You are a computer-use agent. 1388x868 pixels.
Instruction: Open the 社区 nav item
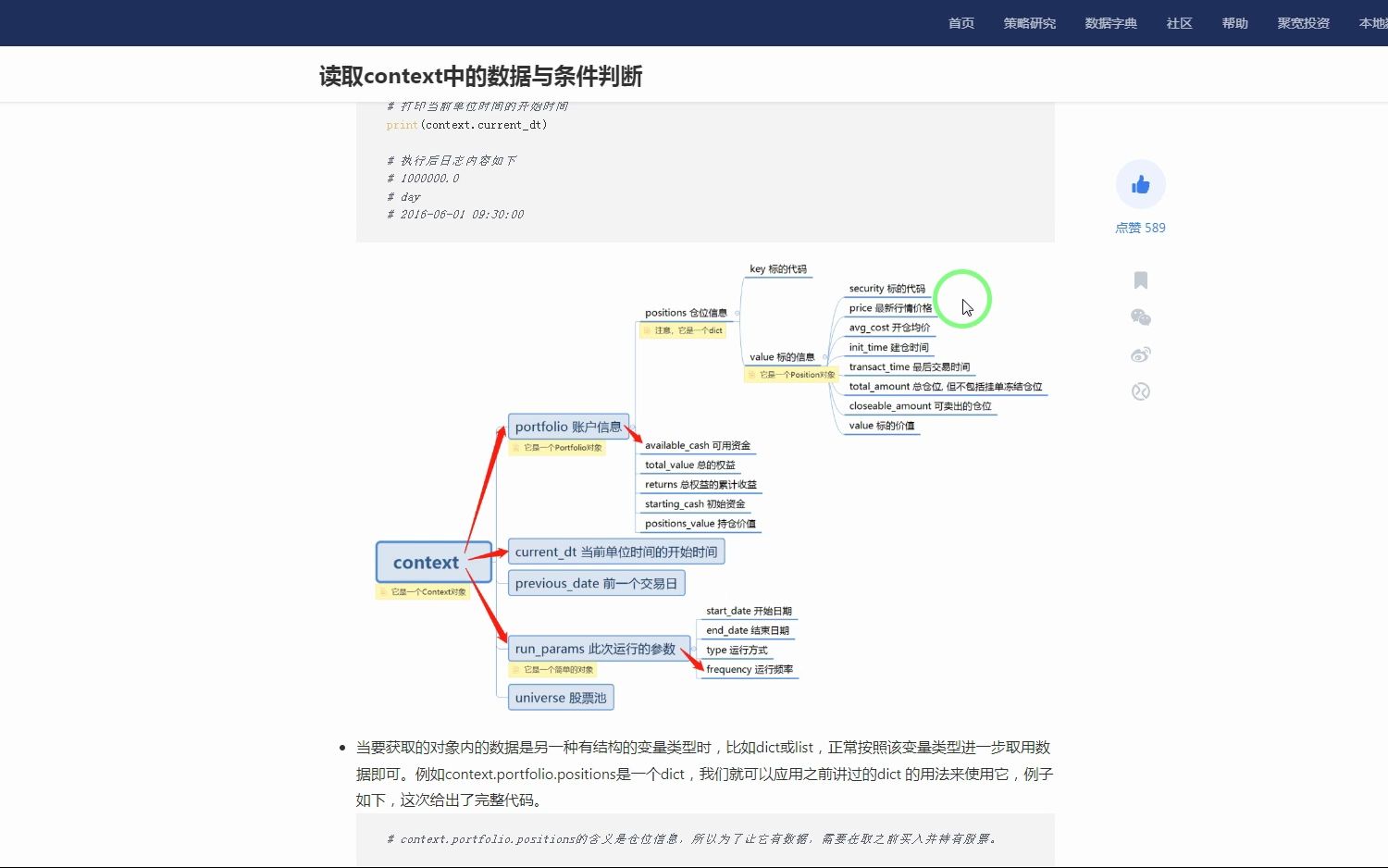[1180, 23]
